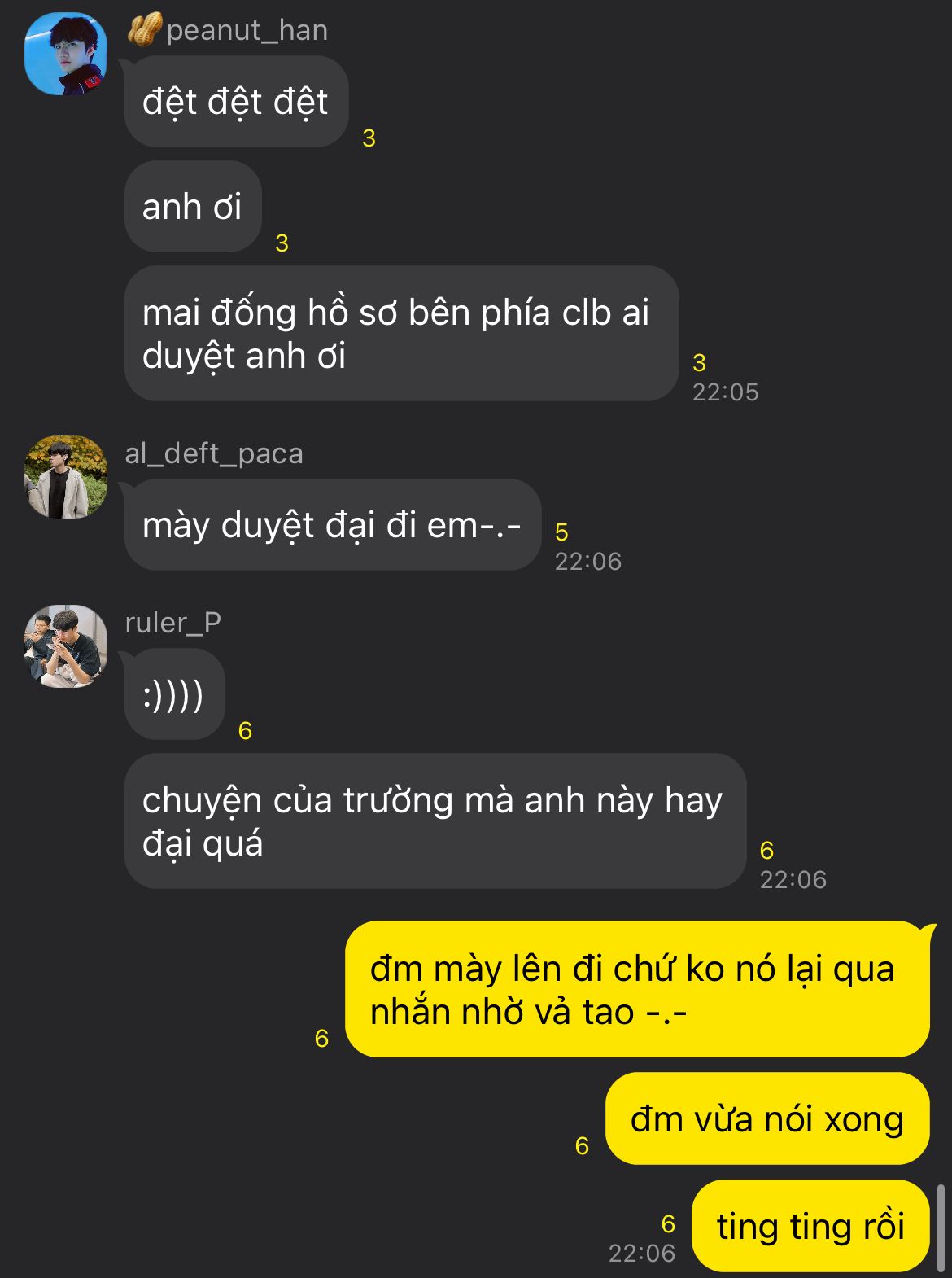Tap unread count 5 next to al_deft_paca message
Image resolution: width=952 pixels, height=1278 pixels.
(x=561, y=532)
